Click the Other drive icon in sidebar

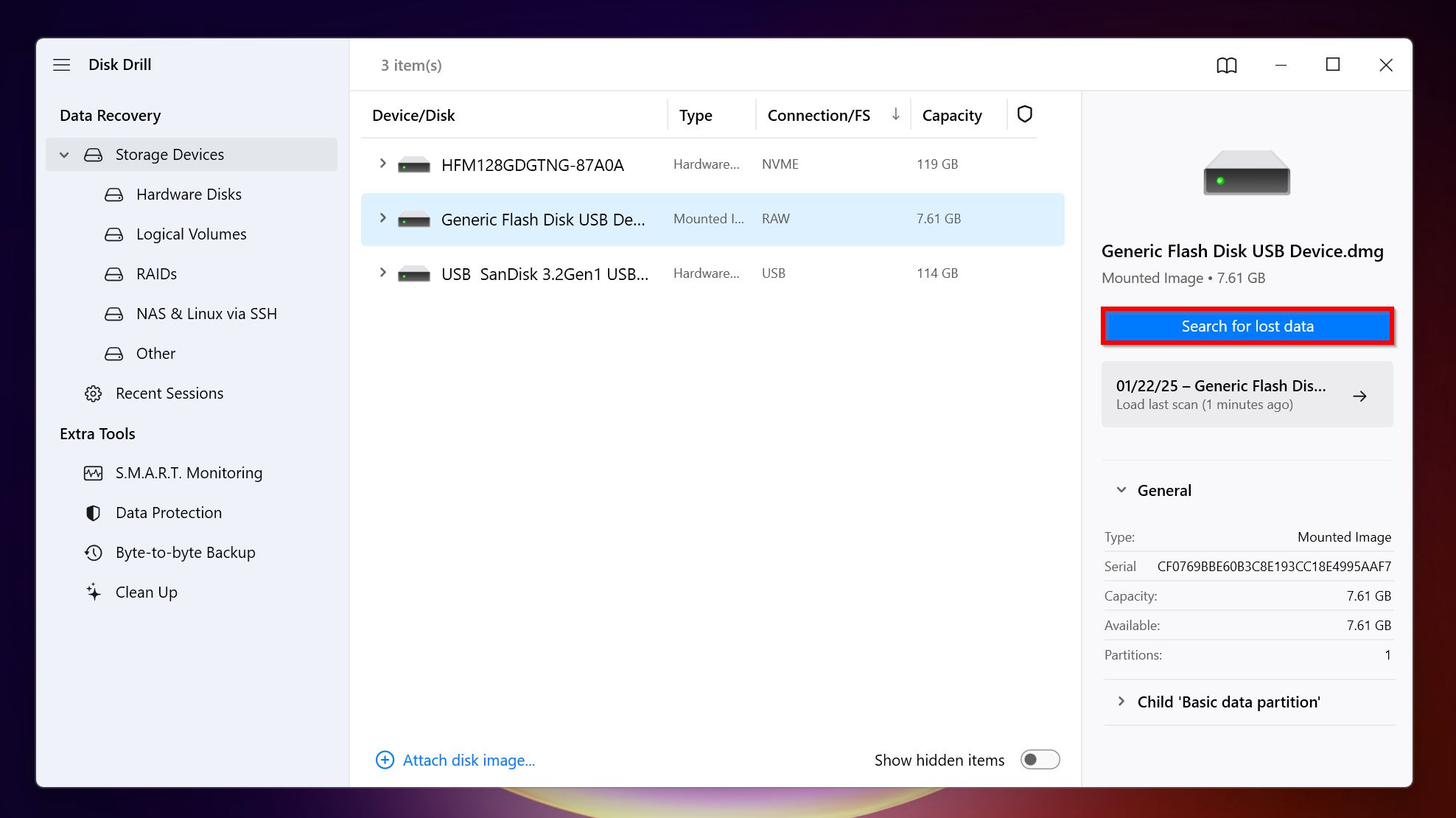tap(114, 354)
